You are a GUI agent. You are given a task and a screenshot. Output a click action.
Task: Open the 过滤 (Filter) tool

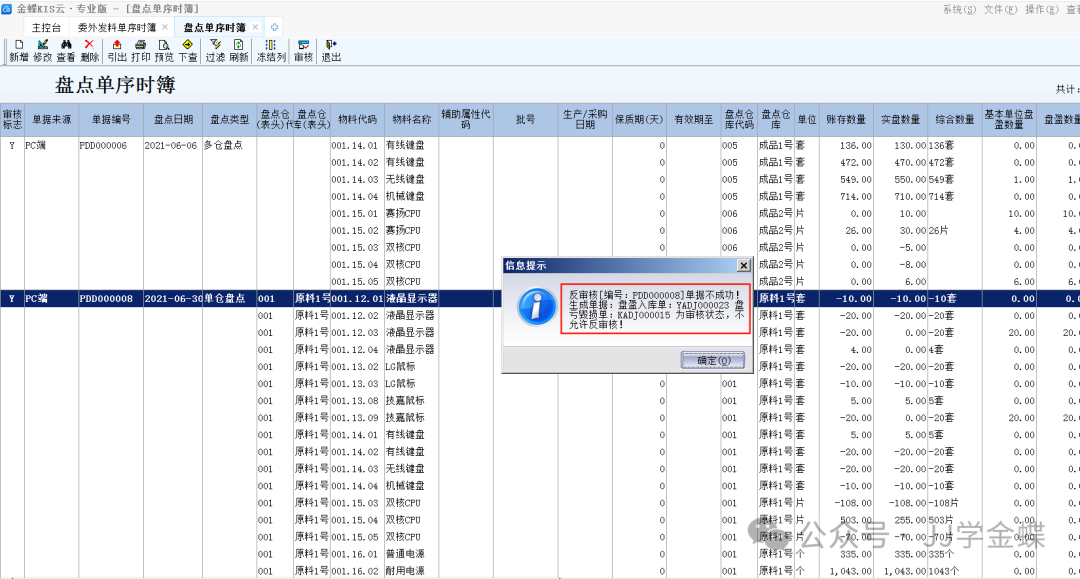tap(215, 50)
